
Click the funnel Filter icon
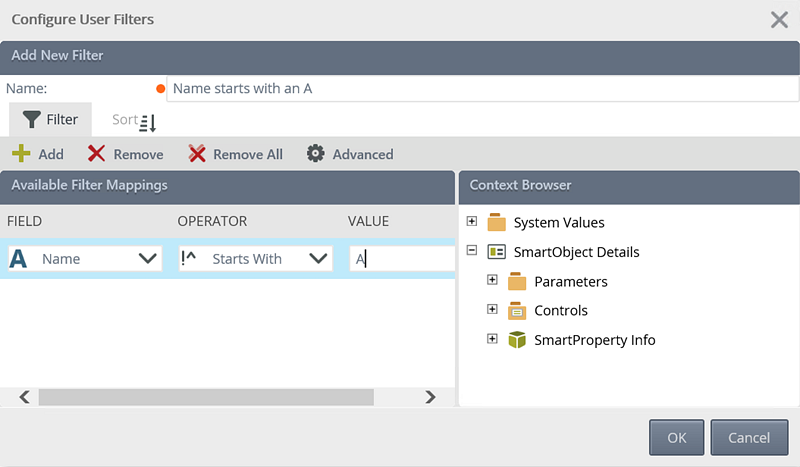point(32,119)
